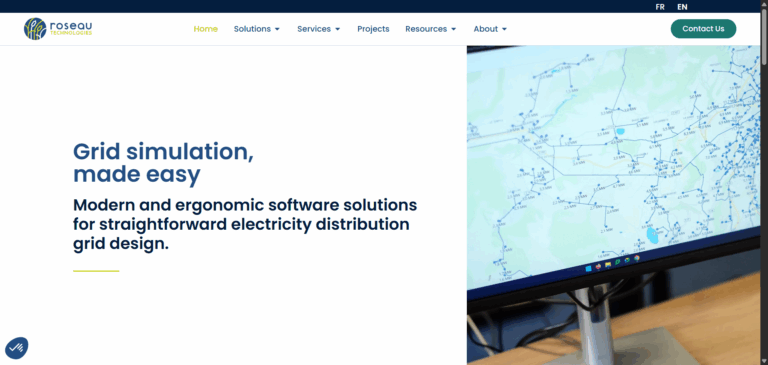Open the About dropdown menu
The height and width of the screenshot is (365, 768).
tap(490, 29)
